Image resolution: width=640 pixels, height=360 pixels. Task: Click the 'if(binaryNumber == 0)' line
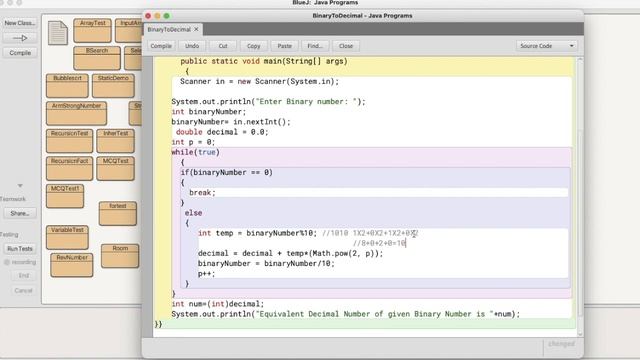pos(227,173)
